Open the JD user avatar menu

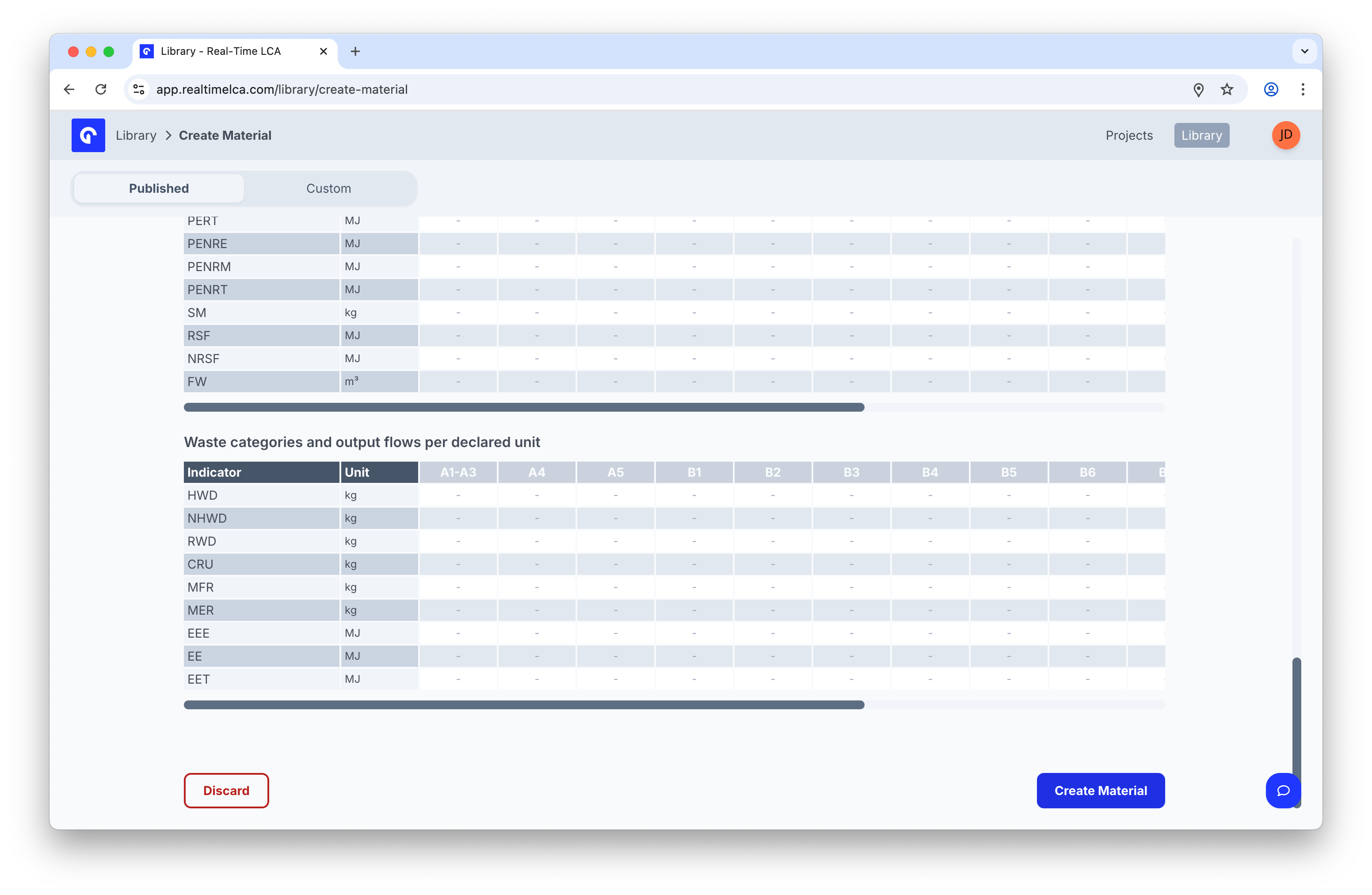[x=1286, y=135]
